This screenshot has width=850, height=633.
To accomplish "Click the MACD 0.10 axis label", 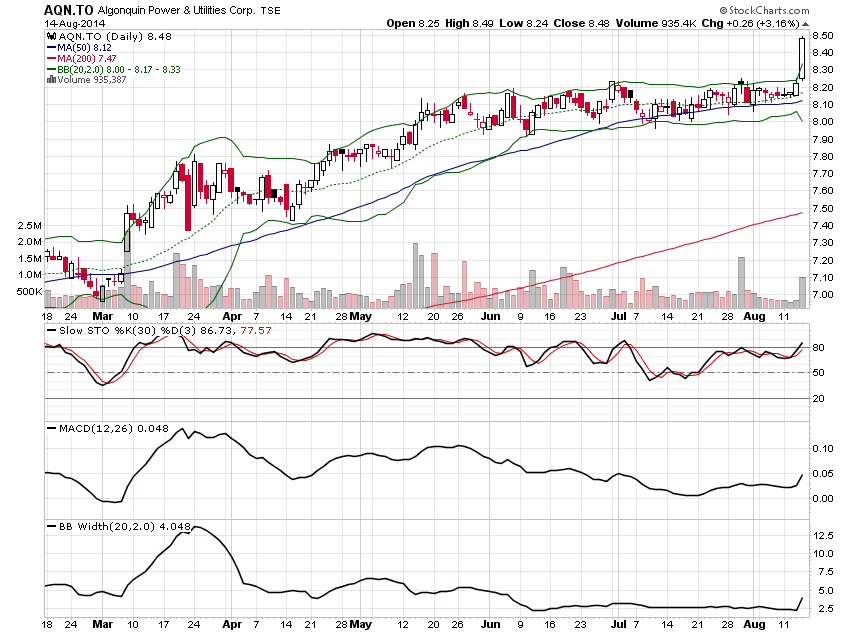I will pos(823,448).
